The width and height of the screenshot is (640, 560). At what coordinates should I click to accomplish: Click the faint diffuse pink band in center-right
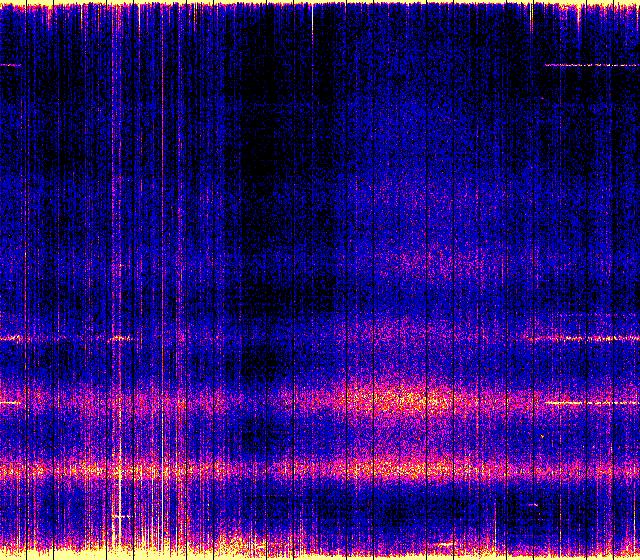pos(450,330)
